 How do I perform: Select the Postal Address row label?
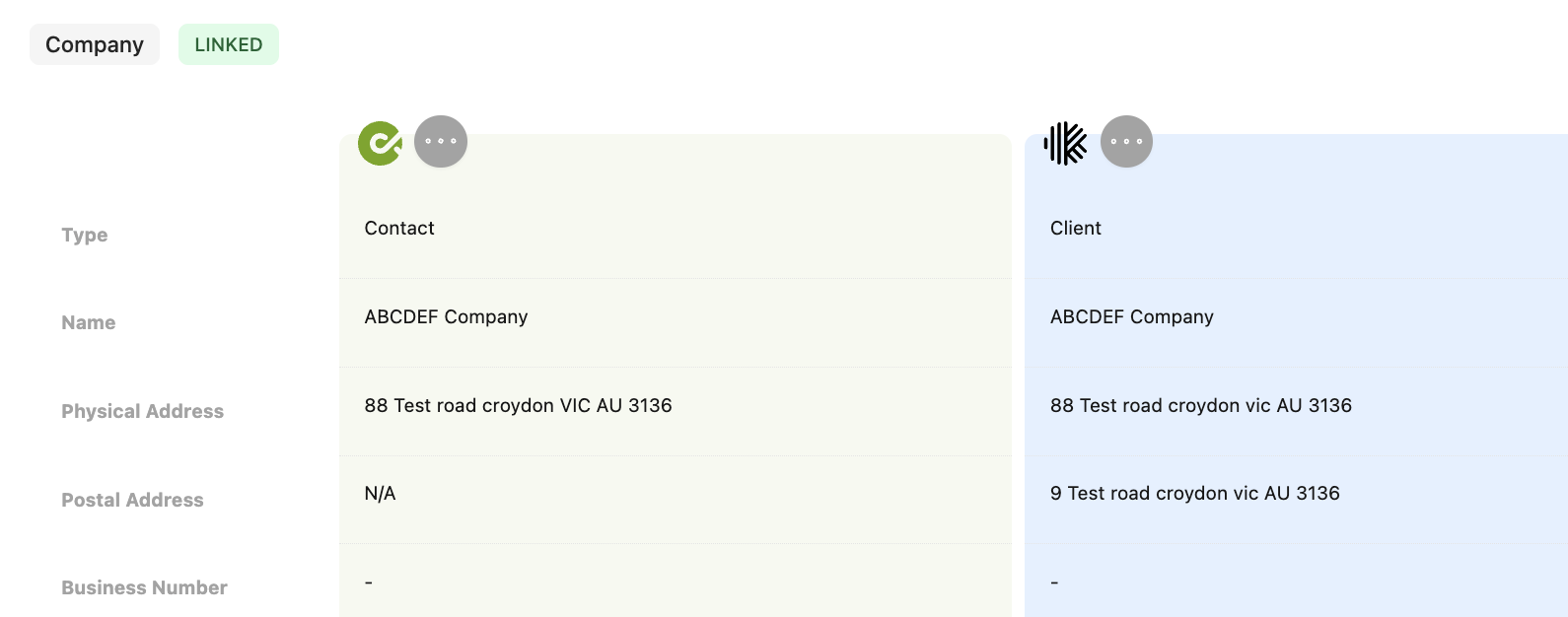132,500
